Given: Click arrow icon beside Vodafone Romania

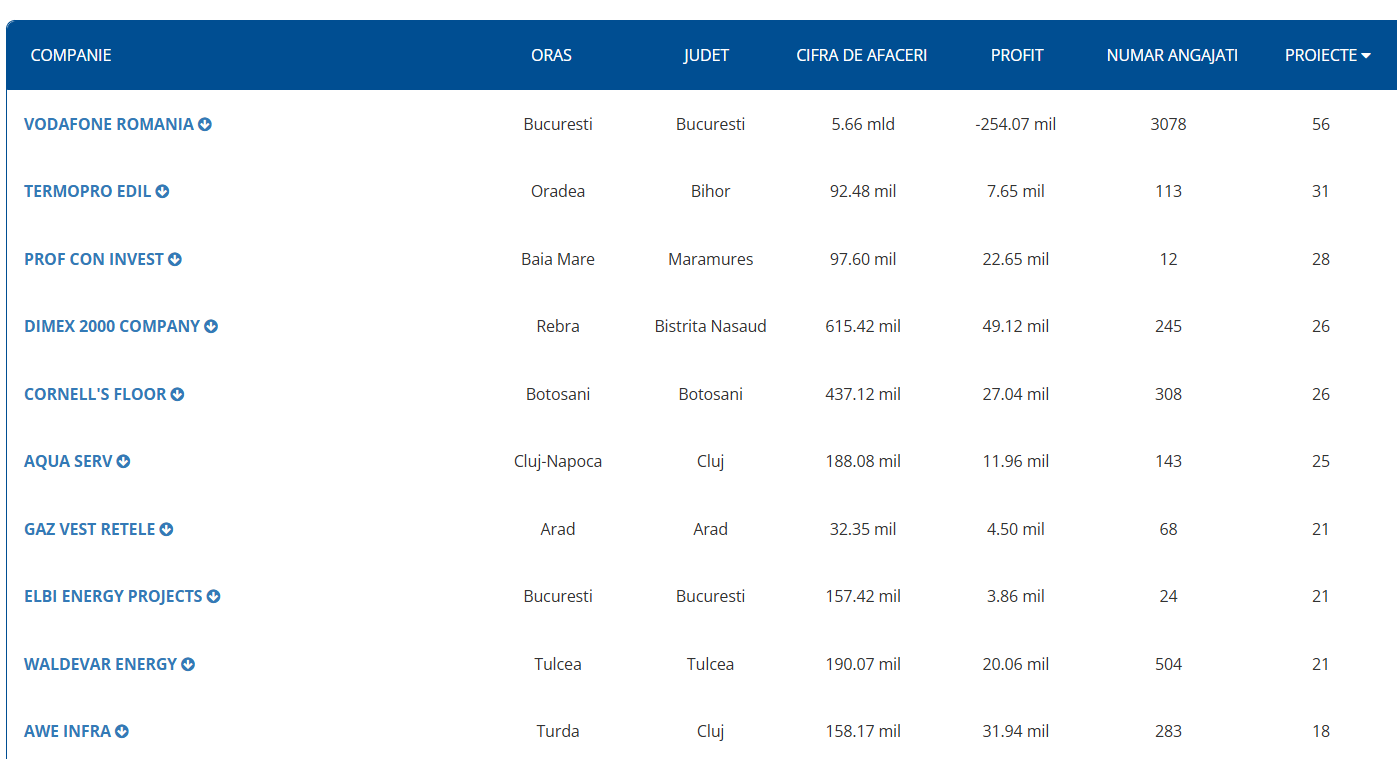Looking at the screenshot, I should [x=205, y=125].
